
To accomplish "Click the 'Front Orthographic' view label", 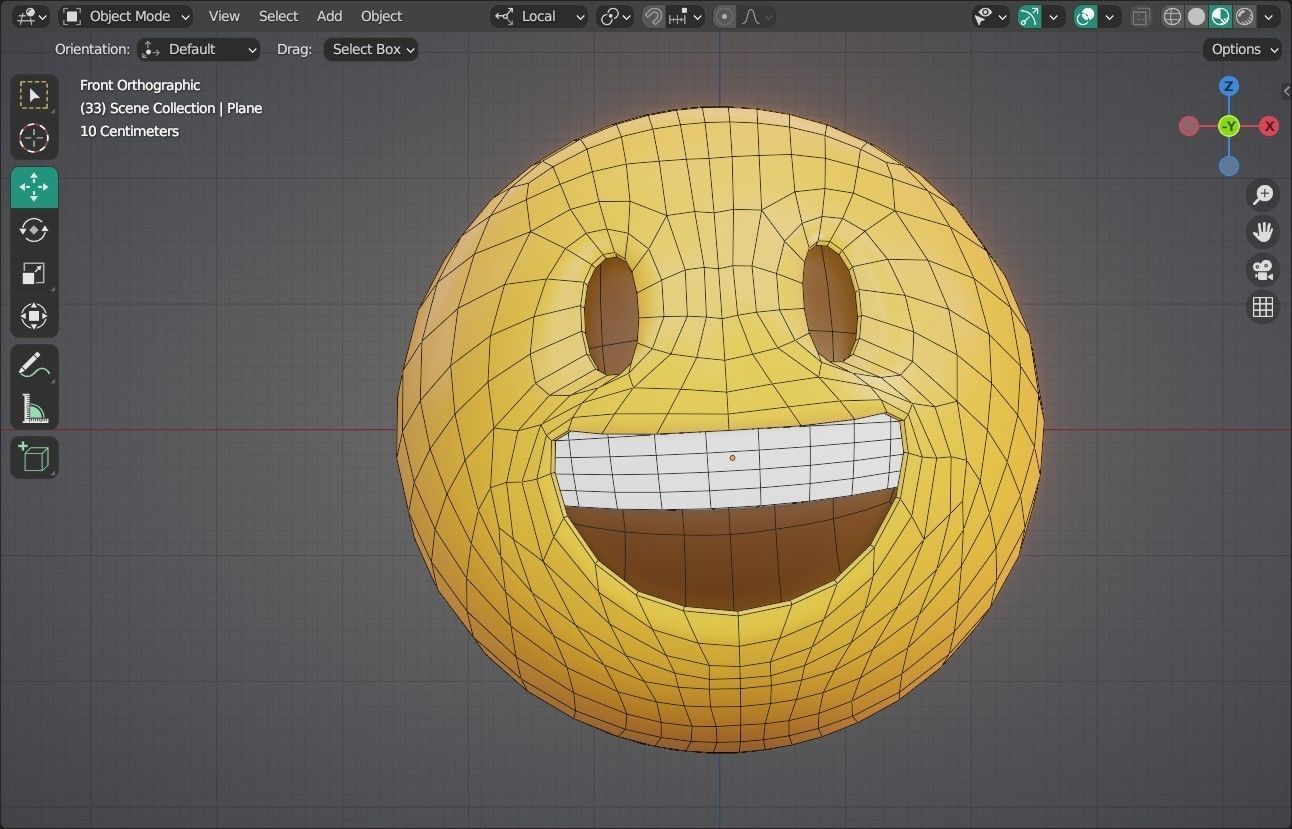I will click(140, 85).
